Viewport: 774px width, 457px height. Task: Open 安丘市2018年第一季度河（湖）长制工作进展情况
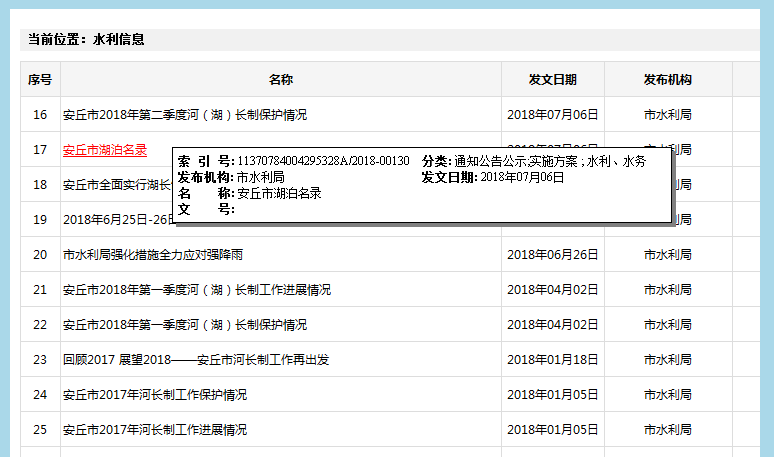point(197,290)
